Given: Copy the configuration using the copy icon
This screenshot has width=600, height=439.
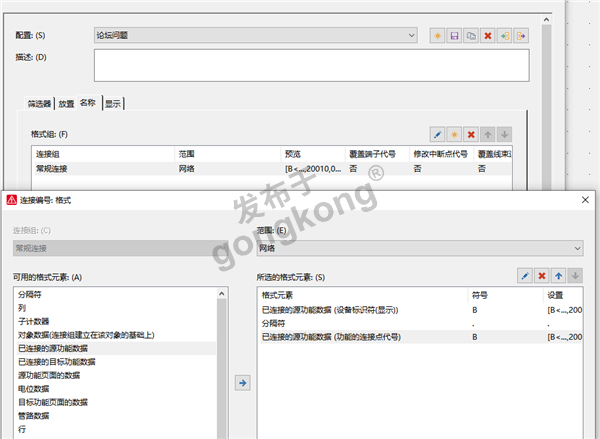Looking at the screenshot, I should pyautogui.click(x=470, y=36).
